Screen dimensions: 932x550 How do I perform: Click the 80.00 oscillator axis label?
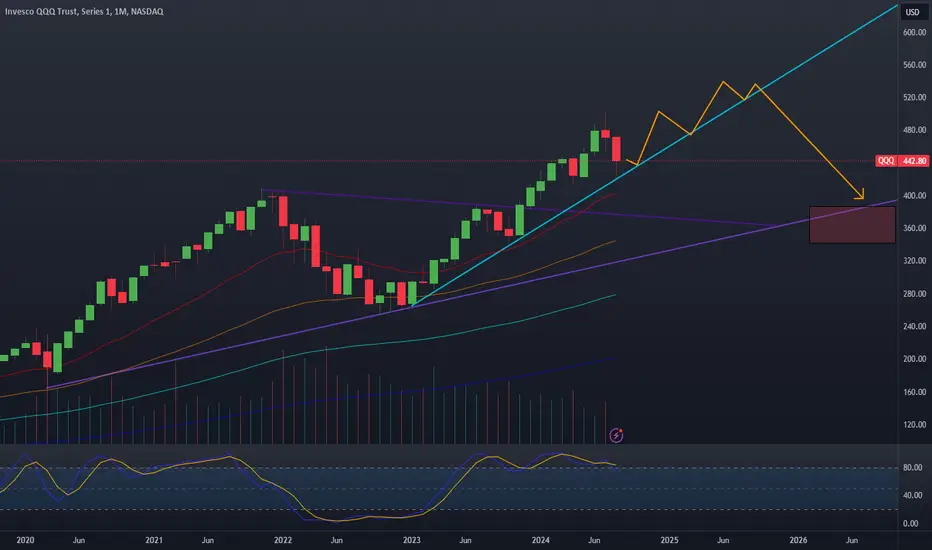point(912,468)
